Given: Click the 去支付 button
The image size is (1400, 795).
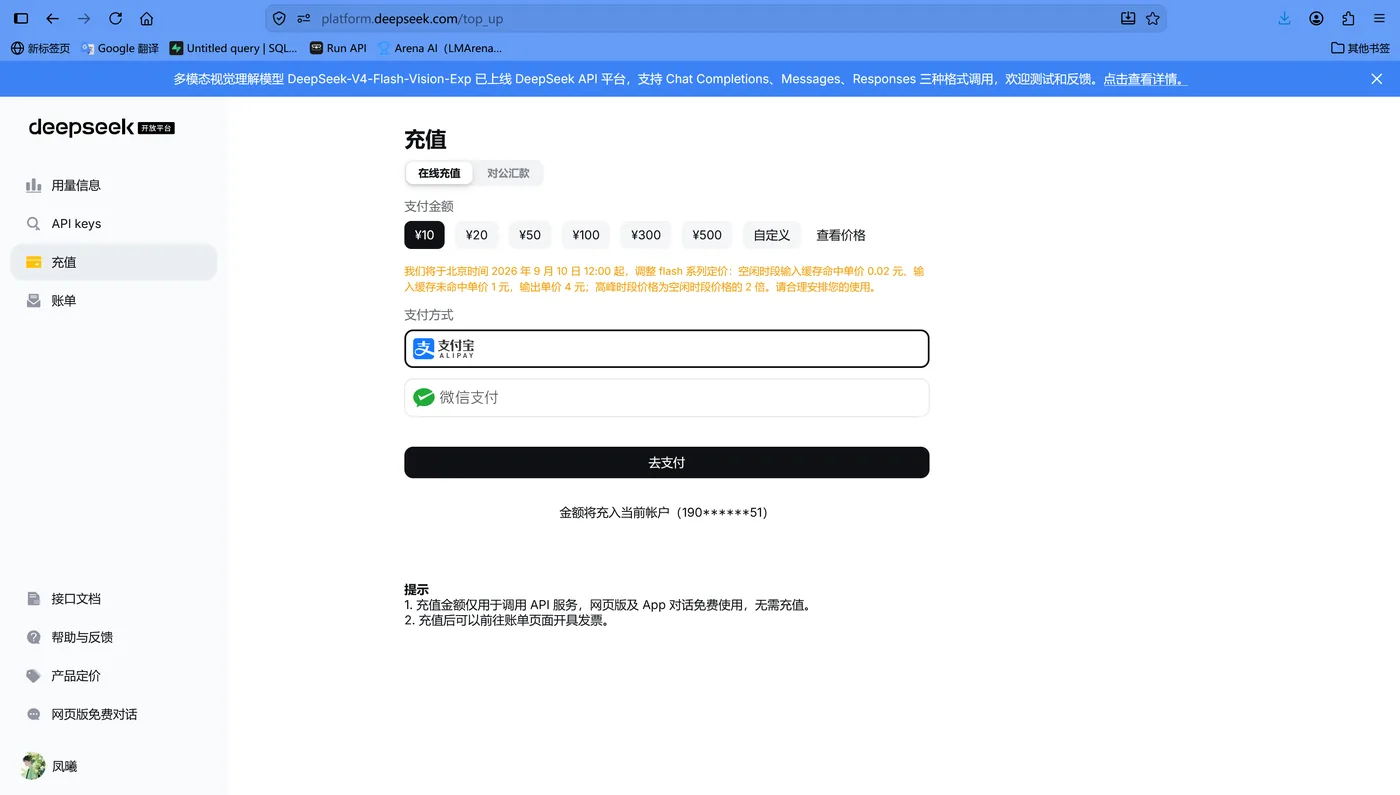Looking at the screenshot, I should tap(667, 462).
